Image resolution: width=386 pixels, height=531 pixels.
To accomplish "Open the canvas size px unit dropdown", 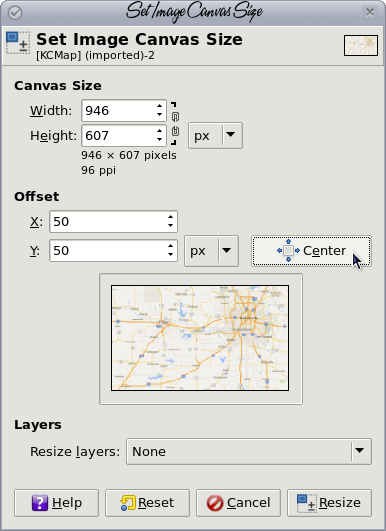I will click(215, 135).
